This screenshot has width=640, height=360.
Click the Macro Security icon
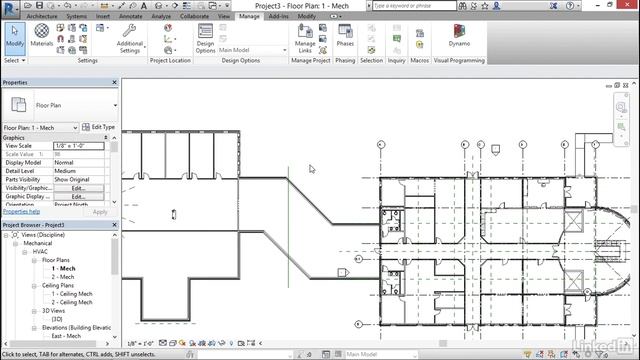(420, 44)
